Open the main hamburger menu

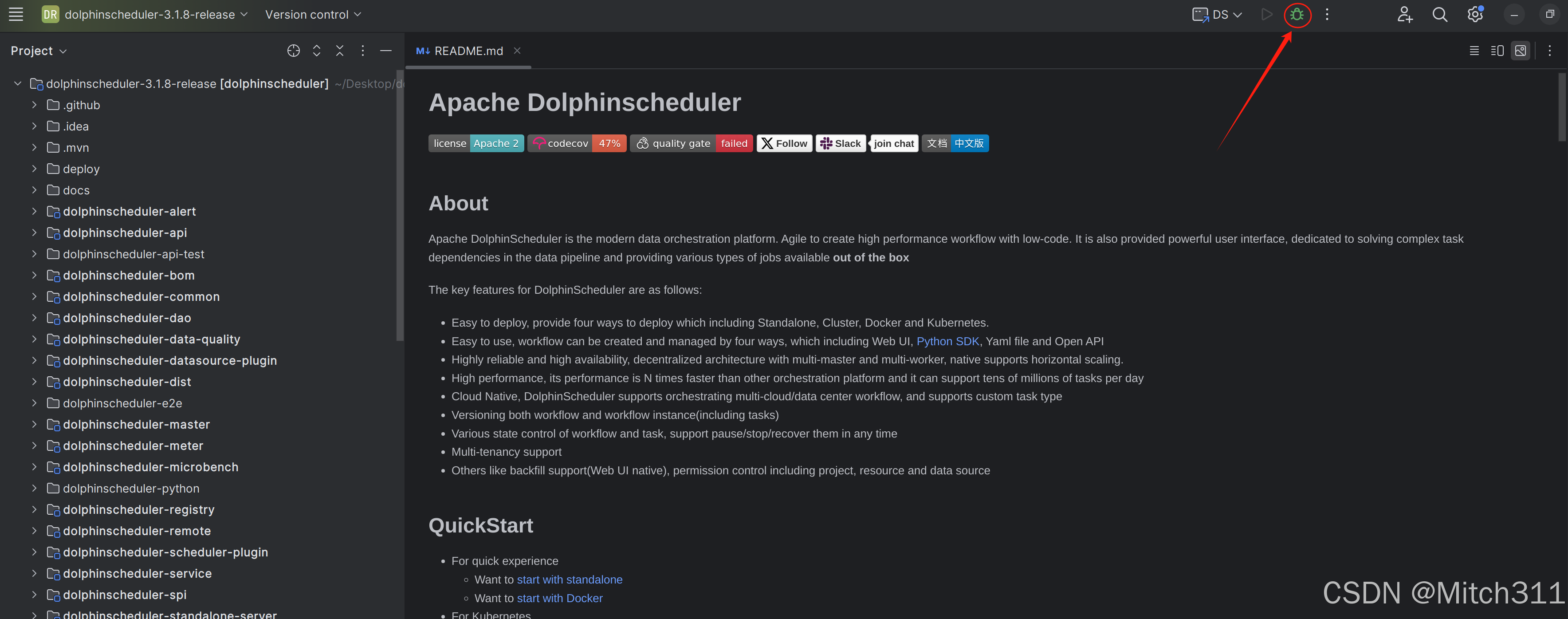coord(16,15)
